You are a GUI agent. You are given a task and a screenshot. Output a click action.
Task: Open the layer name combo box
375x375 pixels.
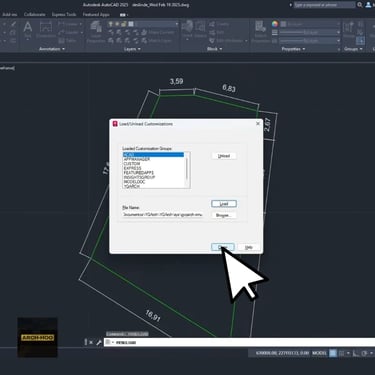click(x=156, y=24)
